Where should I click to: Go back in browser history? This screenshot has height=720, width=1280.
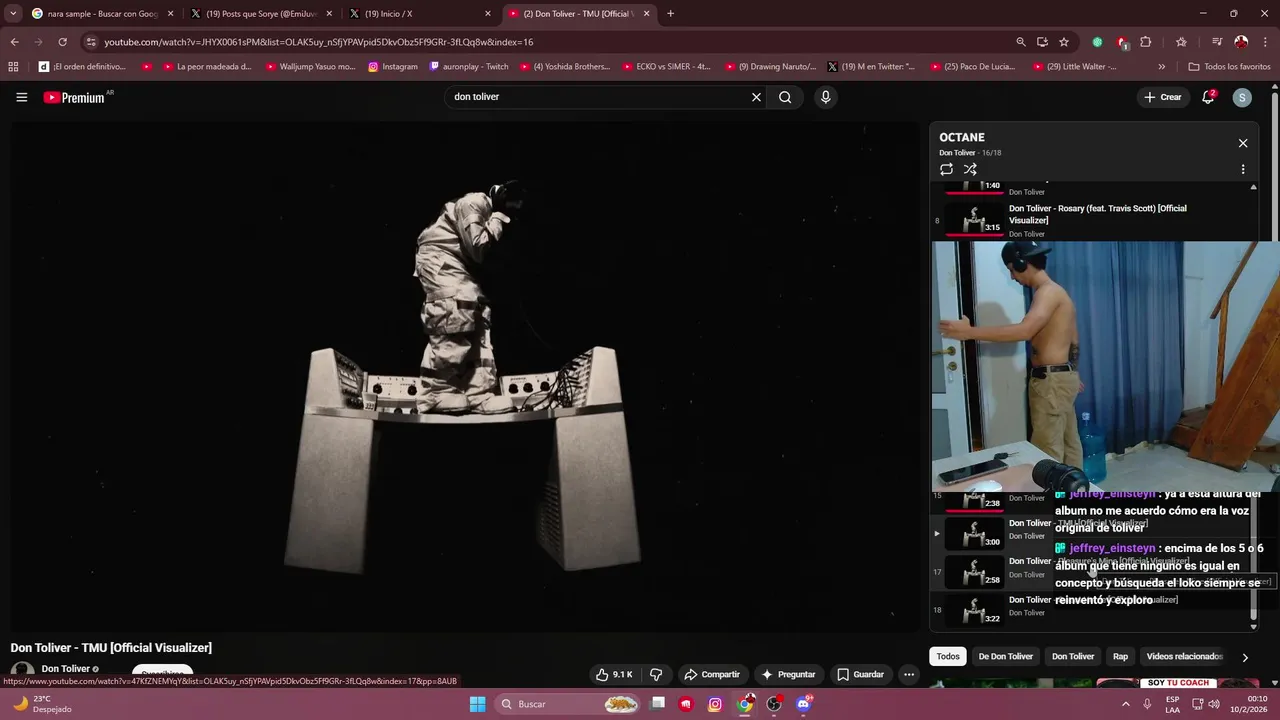point(14,42)
